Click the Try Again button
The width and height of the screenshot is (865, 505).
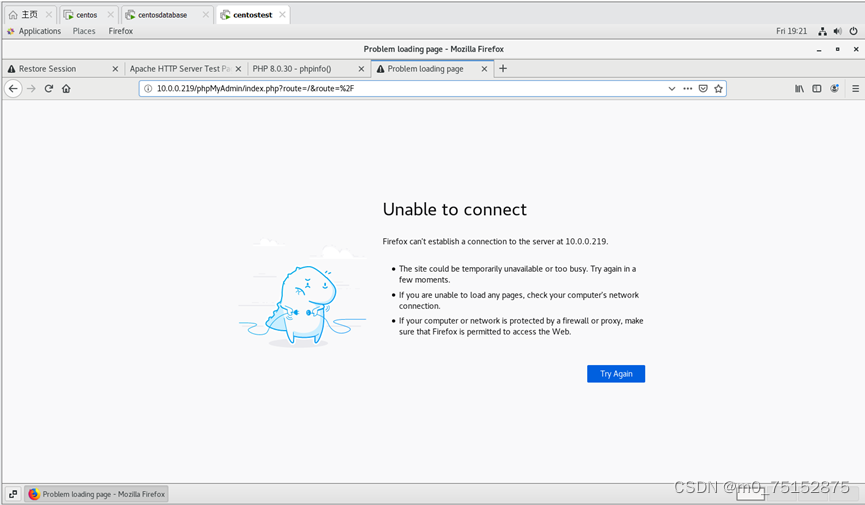[x=616, y=374]
